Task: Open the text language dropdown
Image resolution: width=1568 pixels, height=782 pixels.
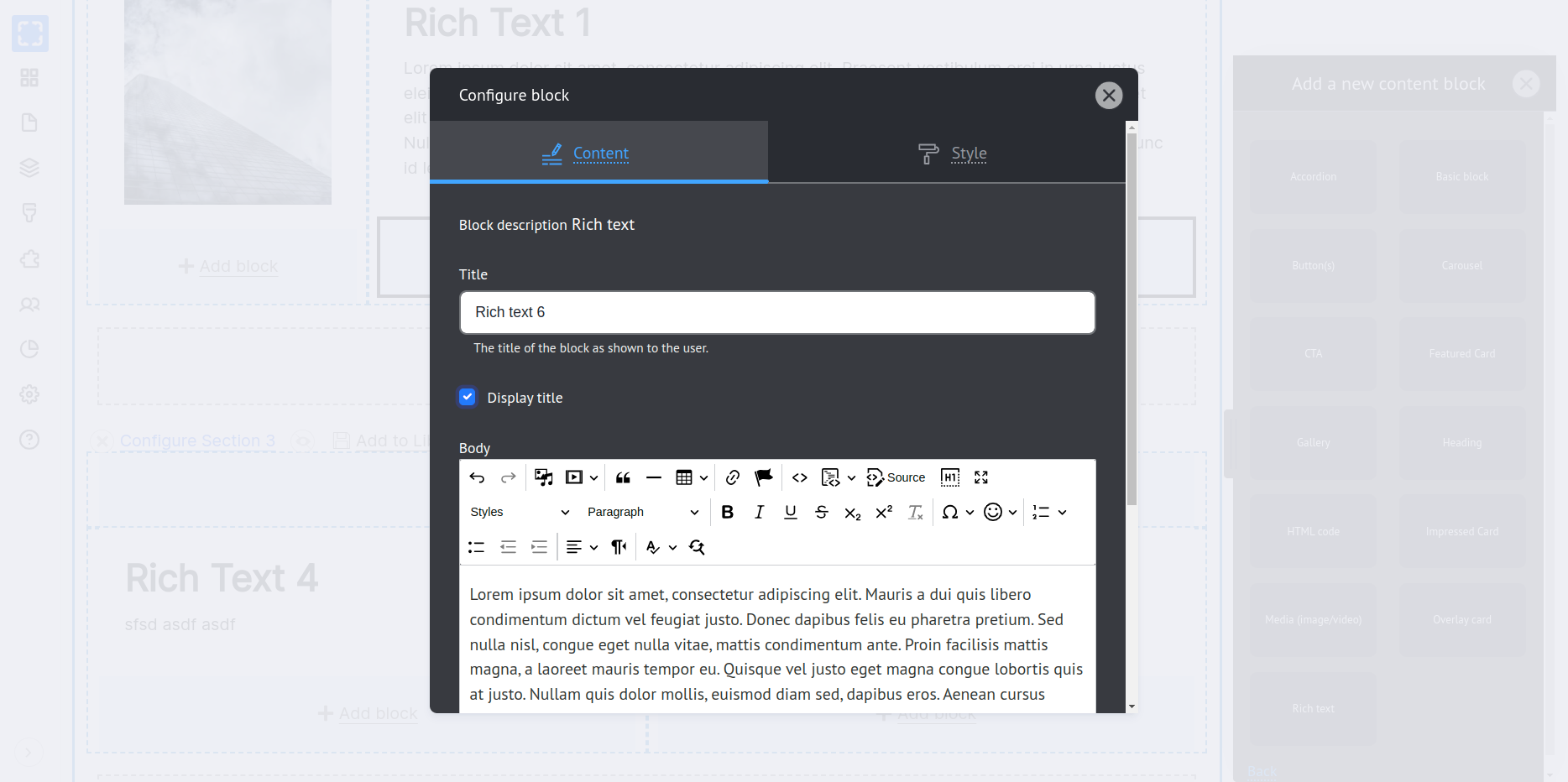Action: (x=661, y=547)
